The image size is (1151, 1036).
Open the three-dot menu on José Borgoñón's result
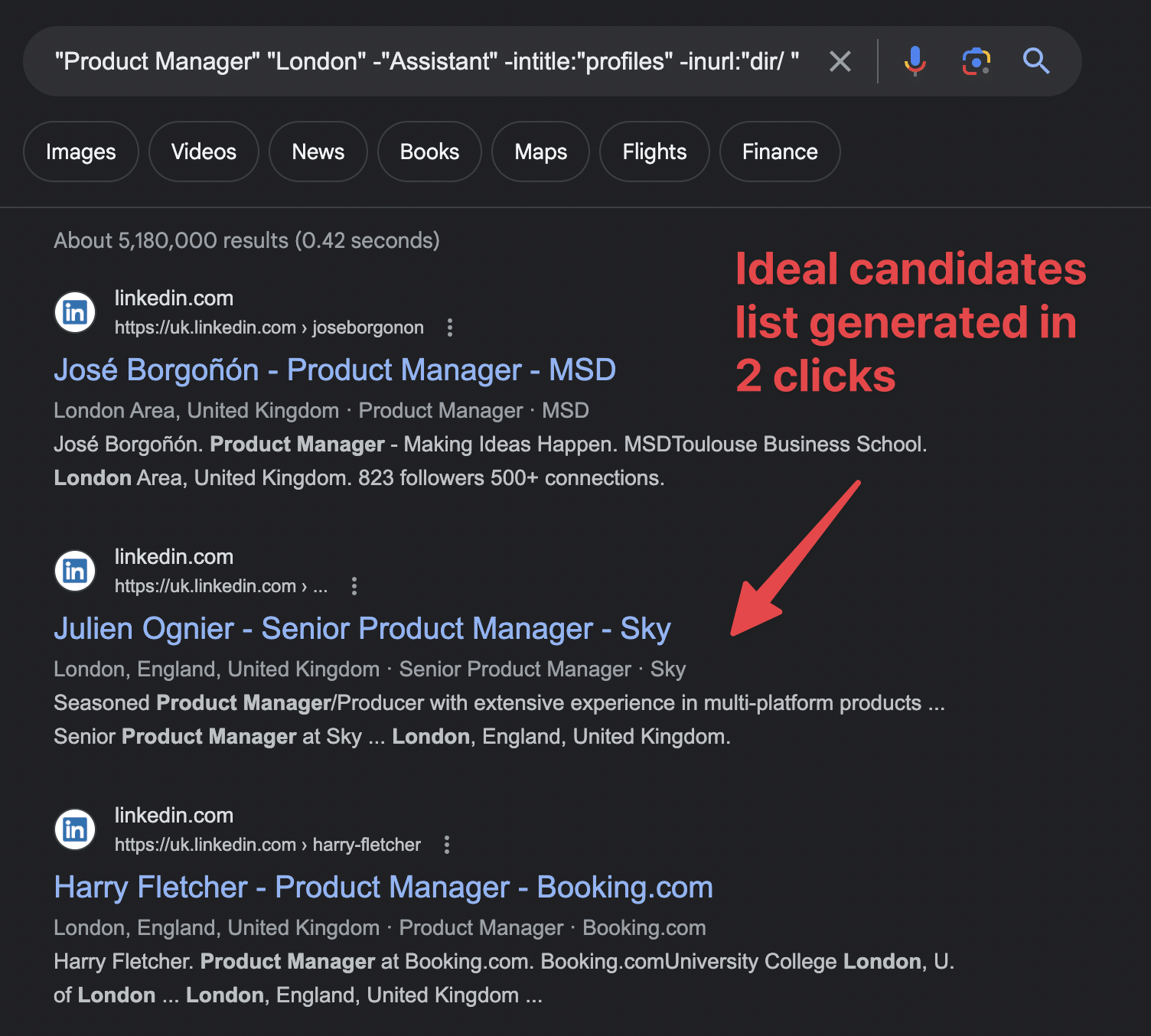click(x=449, y=327)
